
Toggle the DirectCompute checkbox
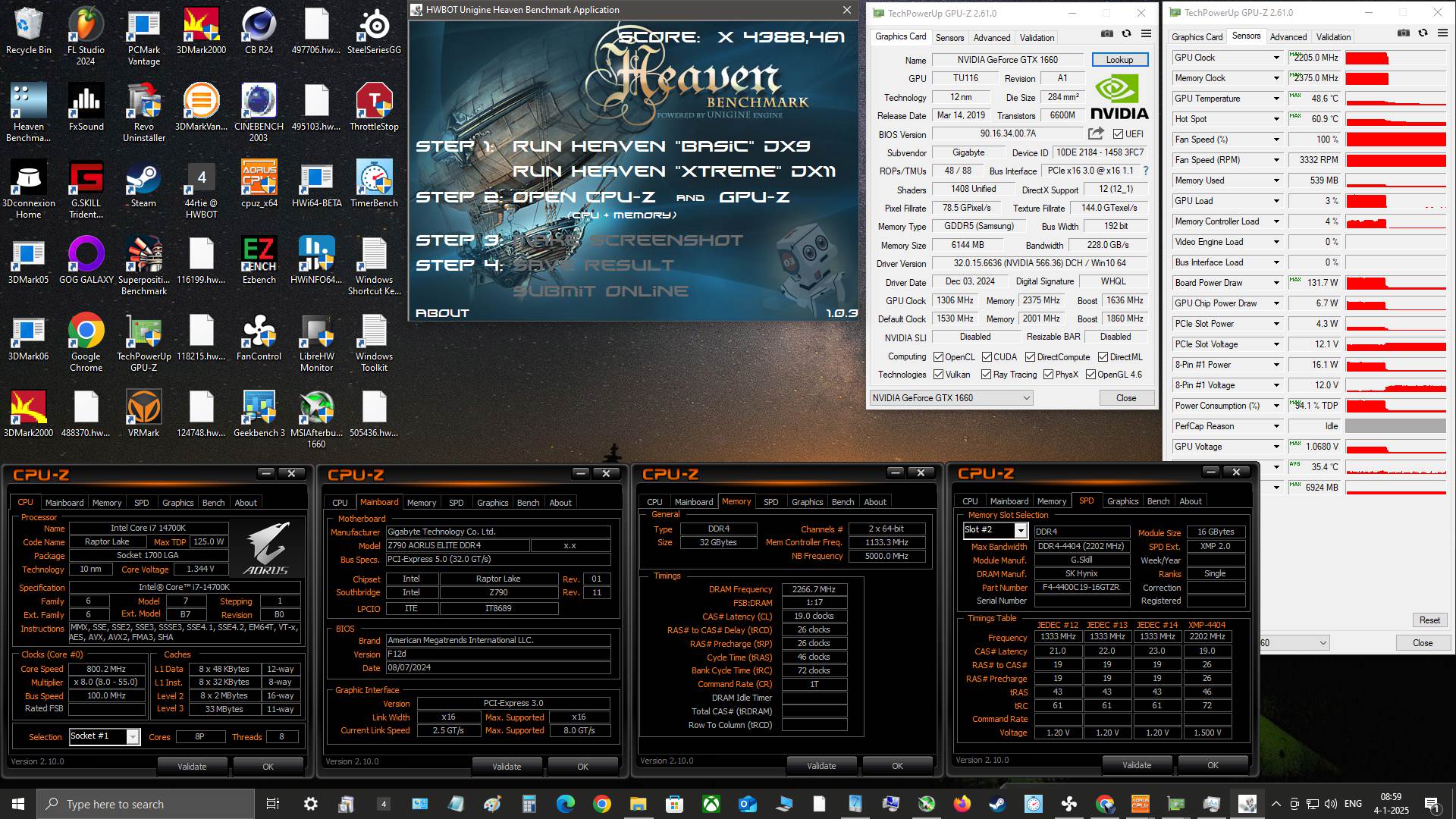[x=1030, y=357]
